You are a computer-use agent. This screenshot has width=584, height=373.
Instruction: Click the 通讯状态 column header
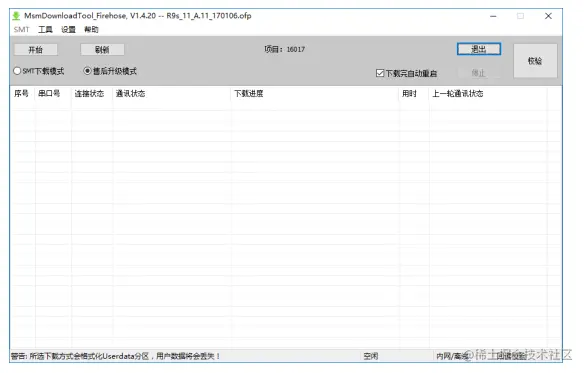tap(172, 94)
